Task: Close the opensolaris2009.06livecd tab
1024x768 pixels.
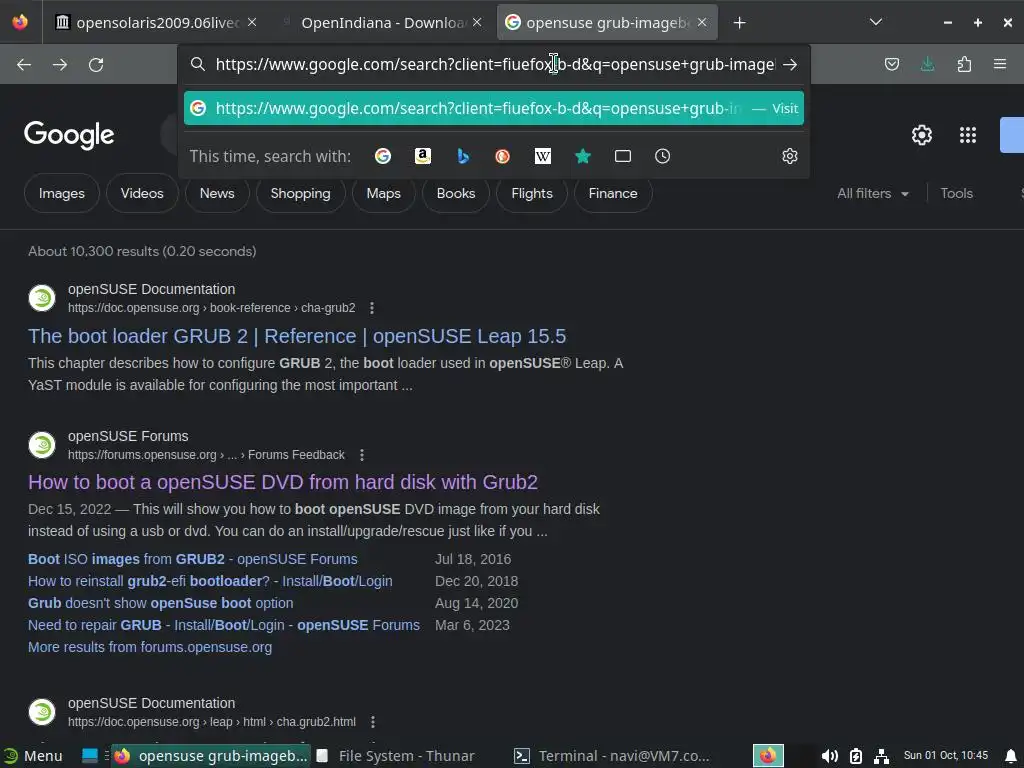Action: 252,22
